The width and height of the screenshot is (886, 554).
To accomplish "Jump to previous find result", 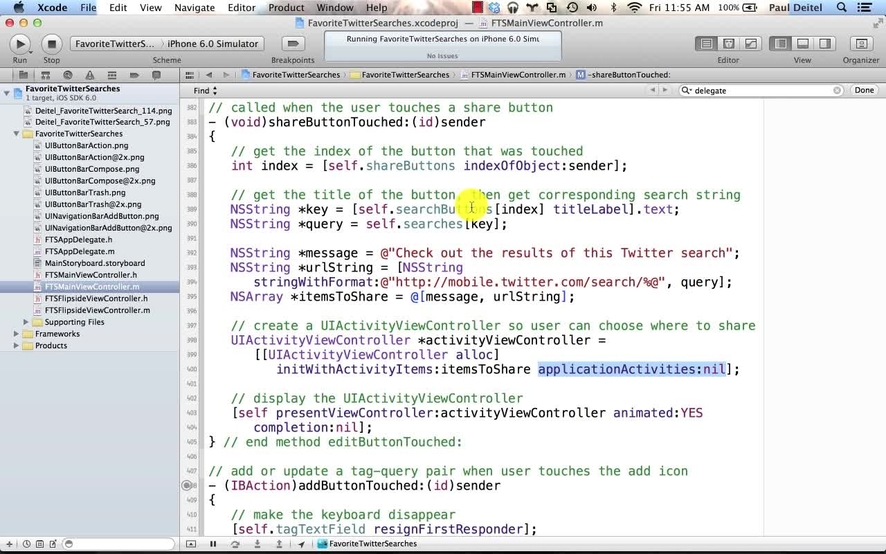I will click(653, 90).
